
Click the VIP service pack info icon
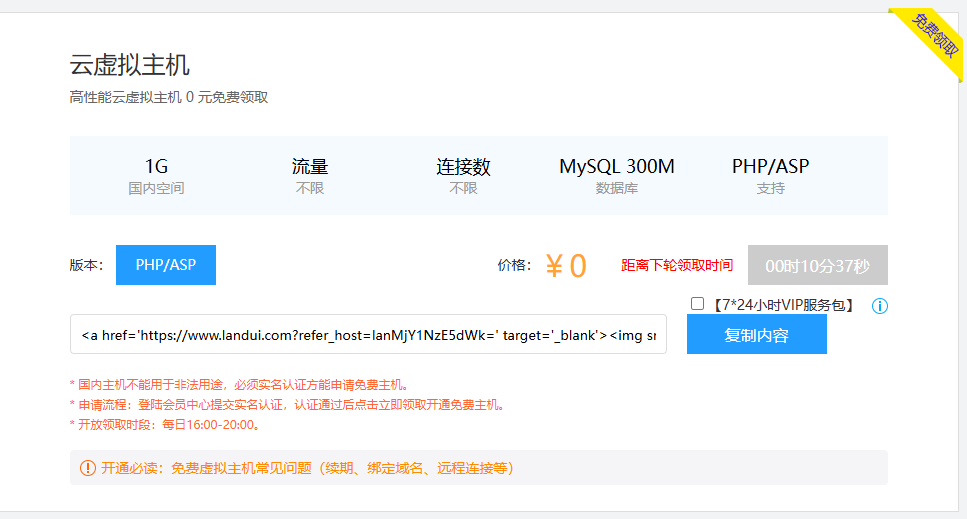click(x=879, y=306)
